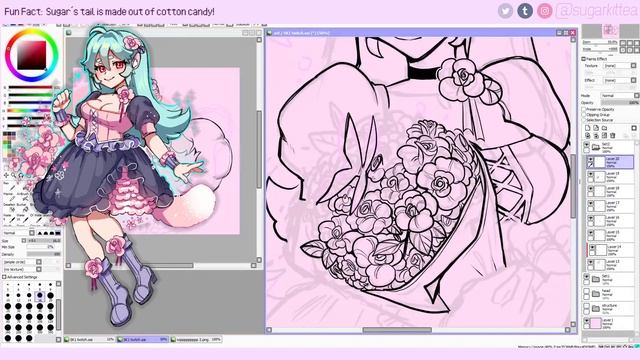Enable Clipping Group checkbox
The height and width of the screenshot is (360, 640).
pos(584,115)
